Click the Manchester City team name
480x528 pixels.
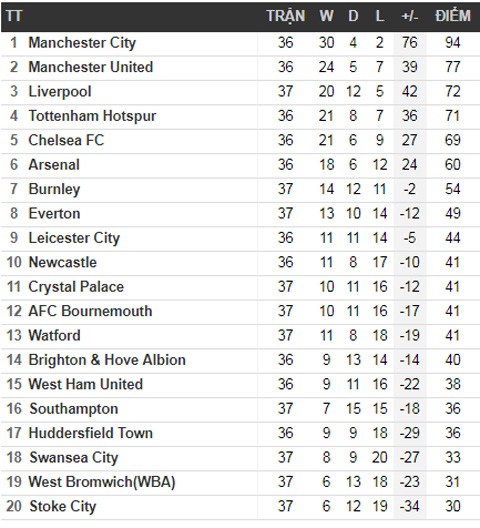[x=82, y=43]
